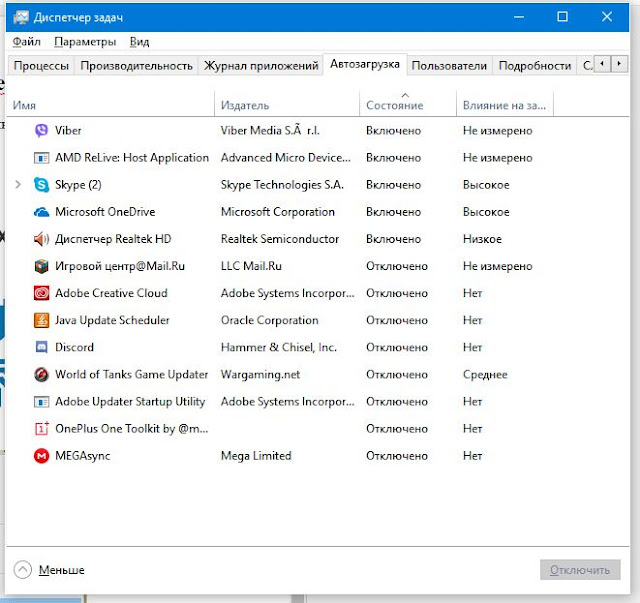Click the Microsoft OneDrive cloud icon
The image size is (640, 603).
coord(41,212)
